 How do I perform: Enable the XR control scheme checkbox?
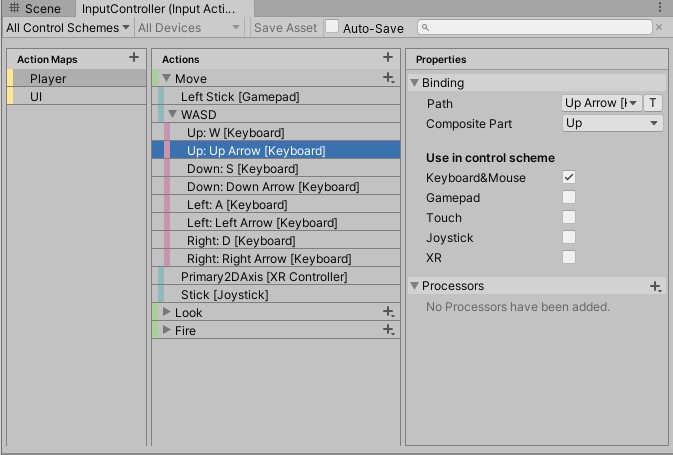pyautogui.click(x=569, y=257)
